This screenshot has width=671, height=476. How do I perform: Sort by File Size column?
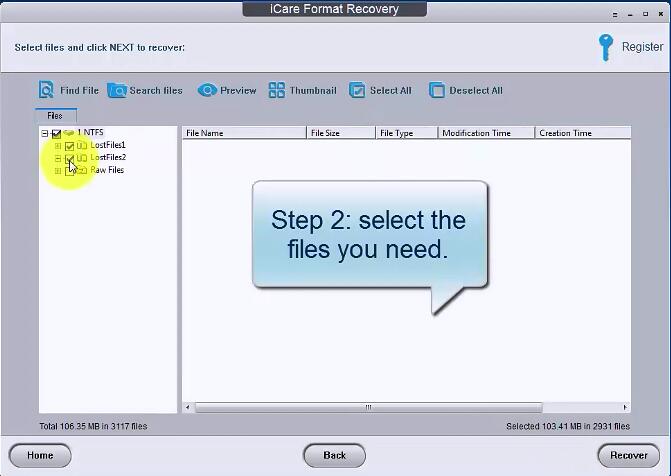341,133
